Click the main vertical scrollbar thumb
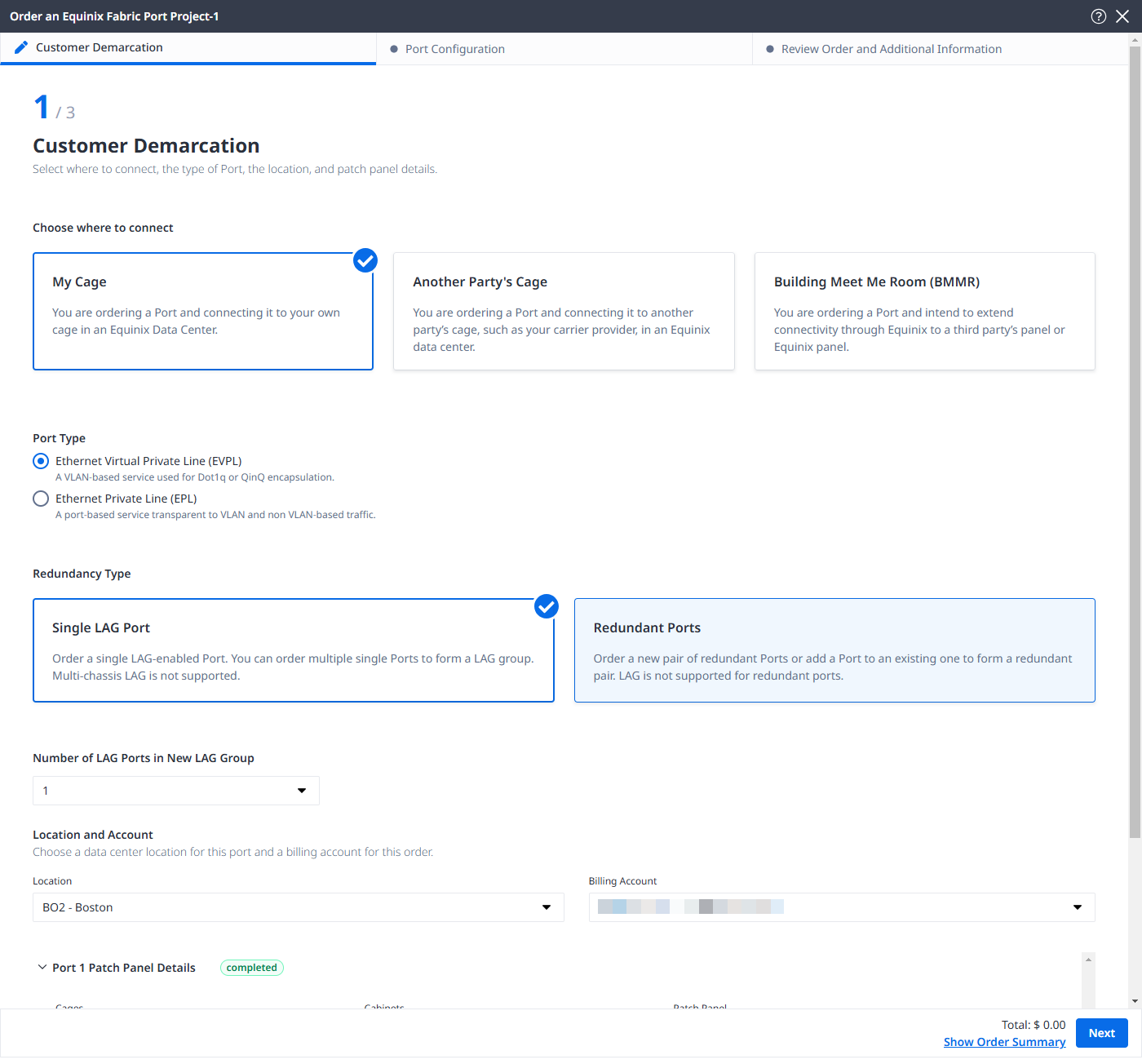 pos(1135,441)
